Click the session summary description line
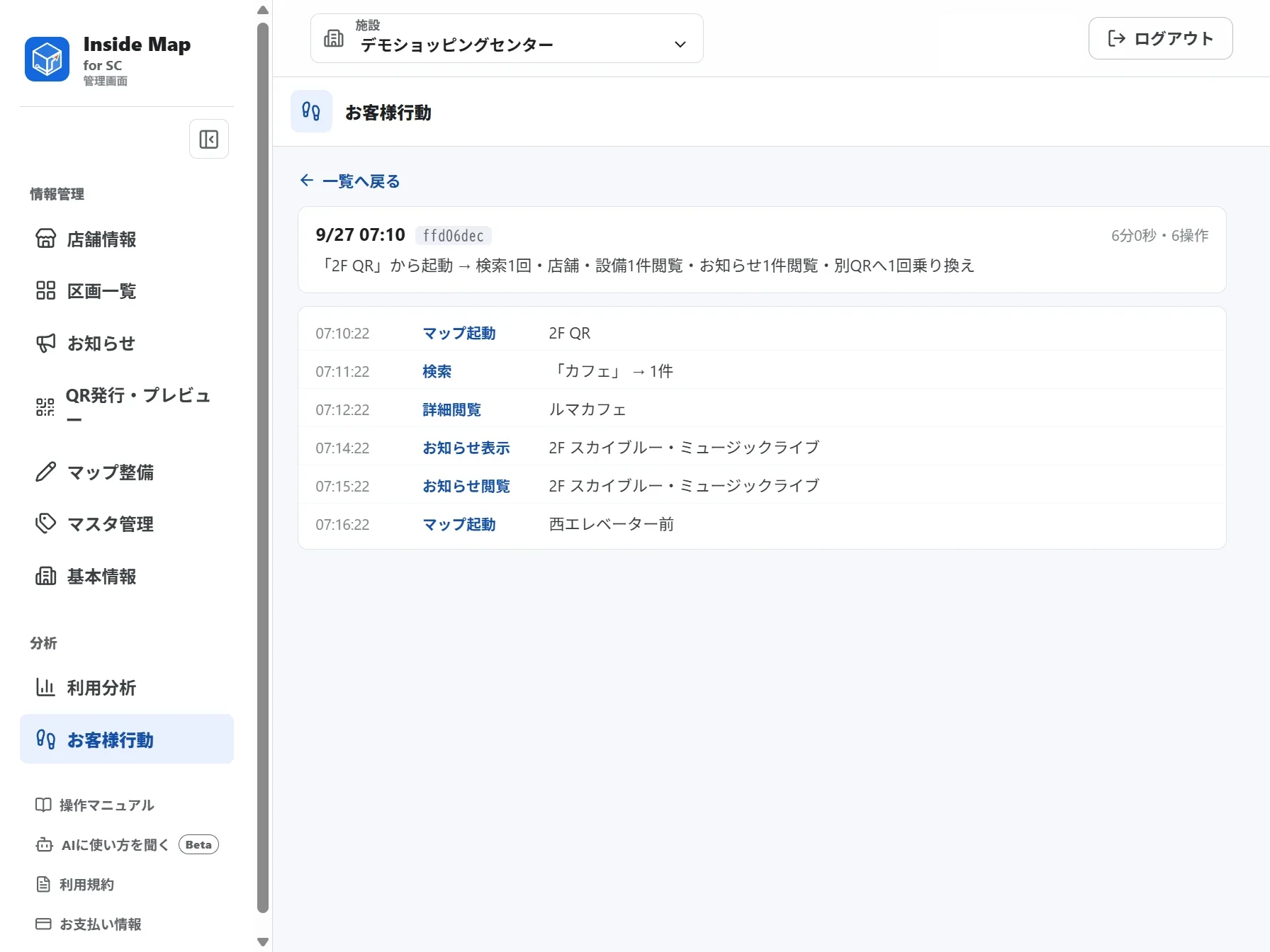This screenshot has width=1270, height=952. (646, 266)
